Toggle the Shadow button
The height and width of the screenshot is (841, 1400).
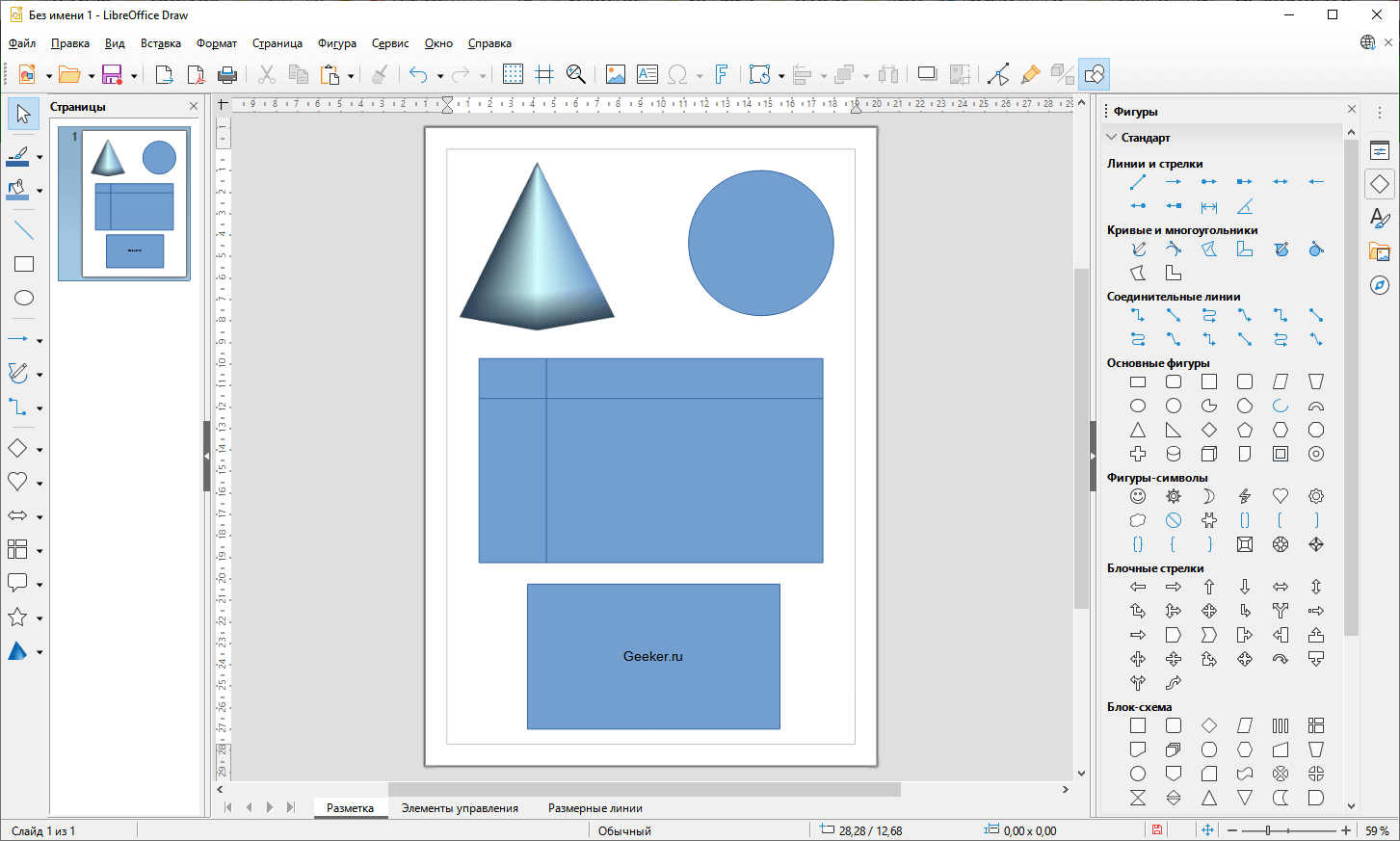927,74
